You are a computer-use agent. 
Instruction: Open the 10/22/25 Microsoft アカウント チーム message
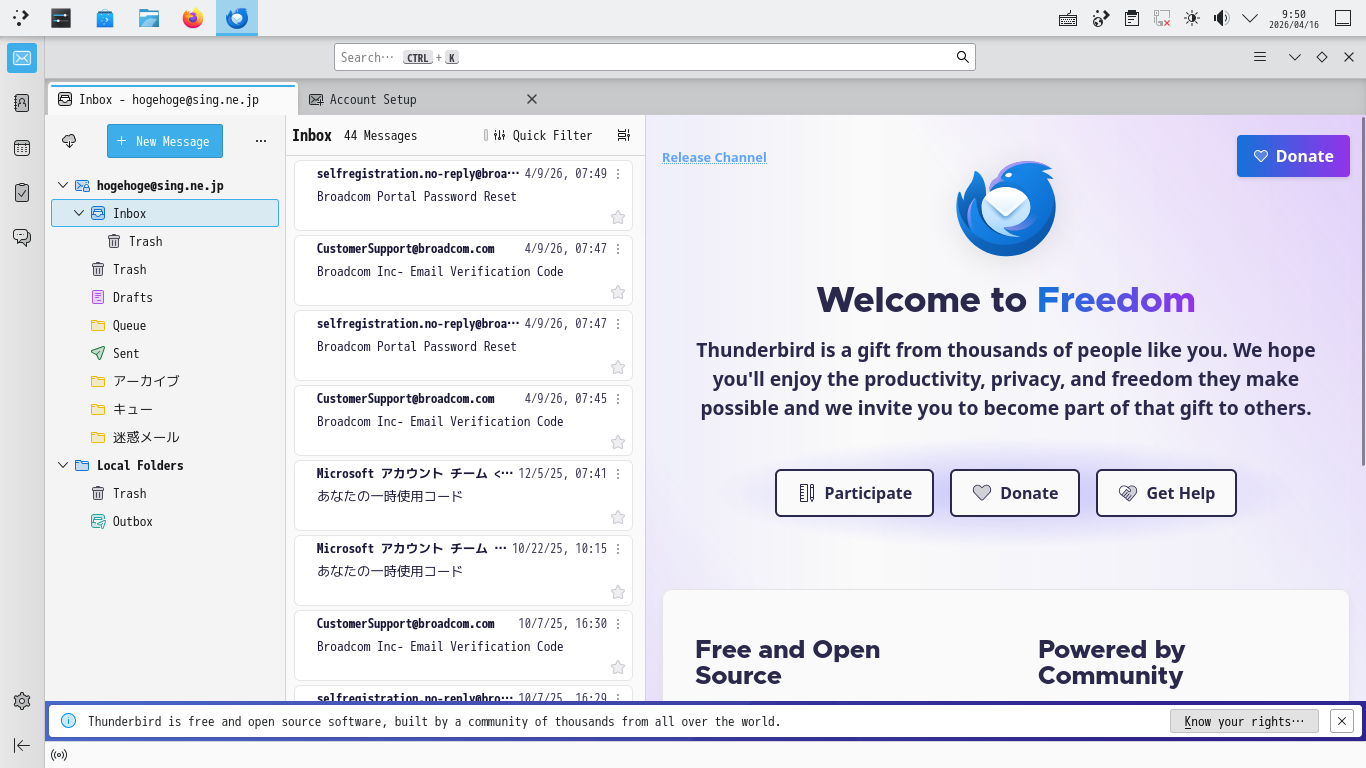tap(463, 571)
